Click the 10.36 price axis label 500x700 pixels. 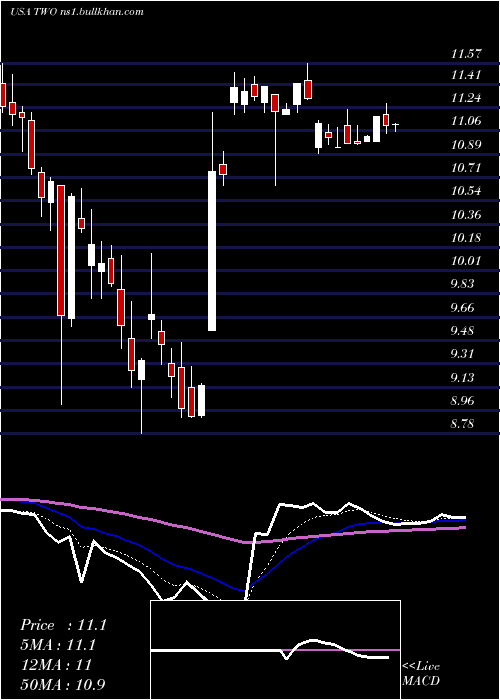(x=466, y=215)
